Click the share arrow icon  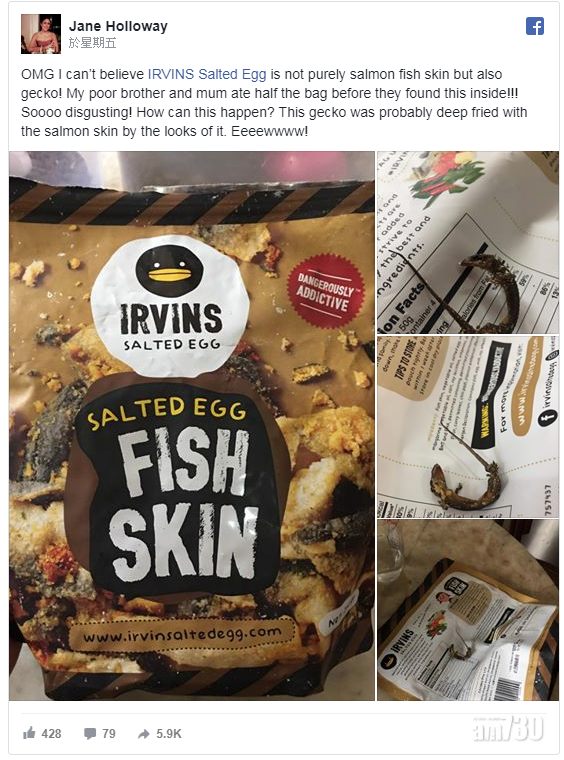[x=143, y=734]
